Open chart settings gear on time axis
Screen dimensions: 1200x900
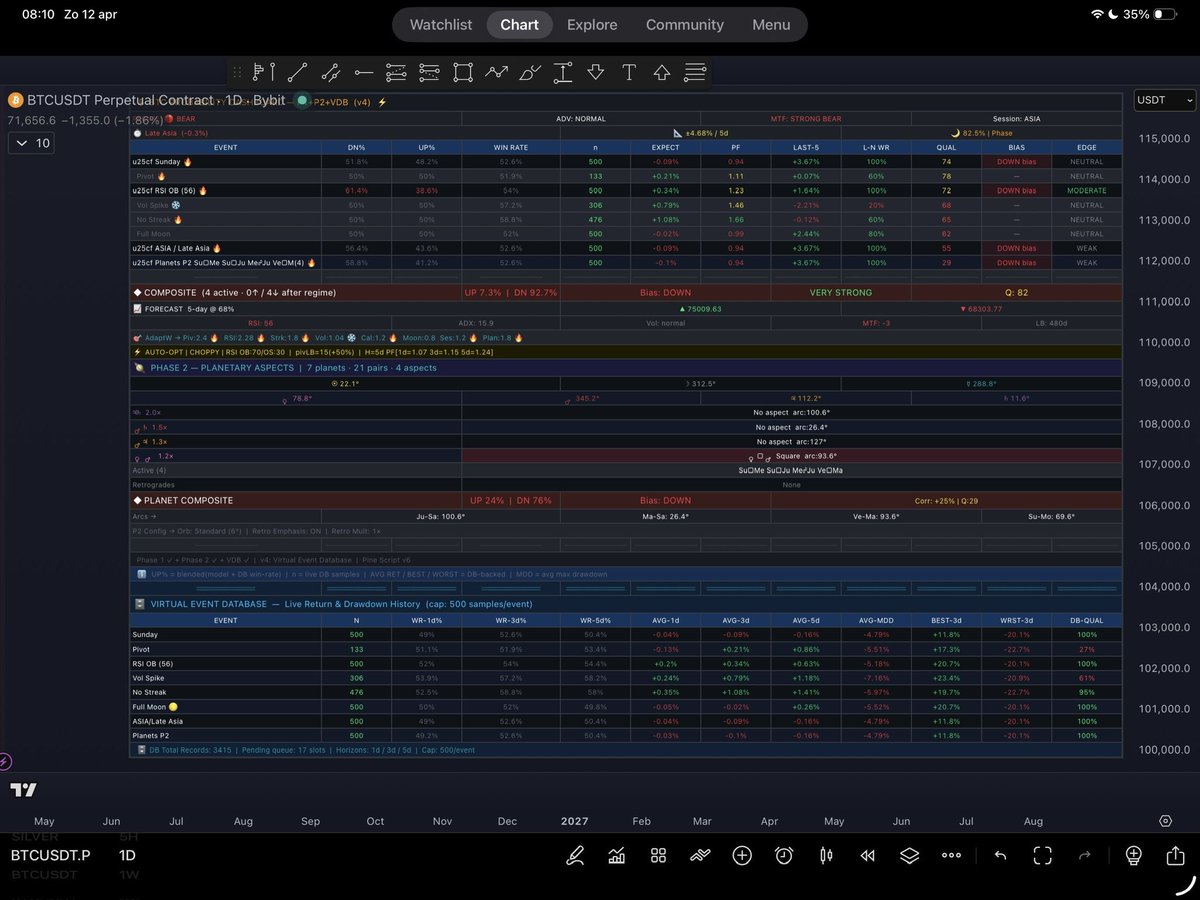click(x=1165, y=821)
